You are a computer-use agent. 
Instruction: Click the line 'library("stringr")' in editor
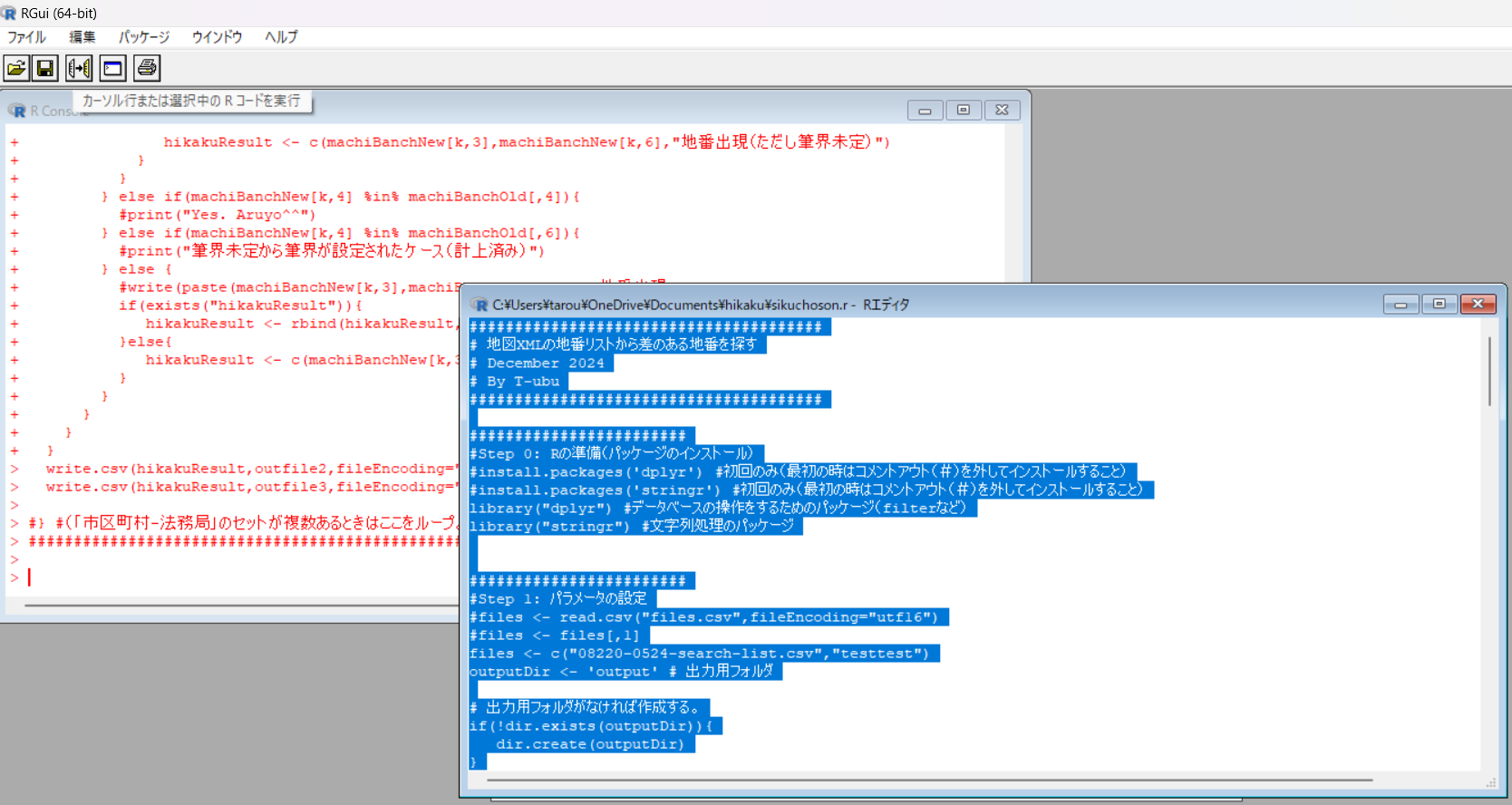635,527
